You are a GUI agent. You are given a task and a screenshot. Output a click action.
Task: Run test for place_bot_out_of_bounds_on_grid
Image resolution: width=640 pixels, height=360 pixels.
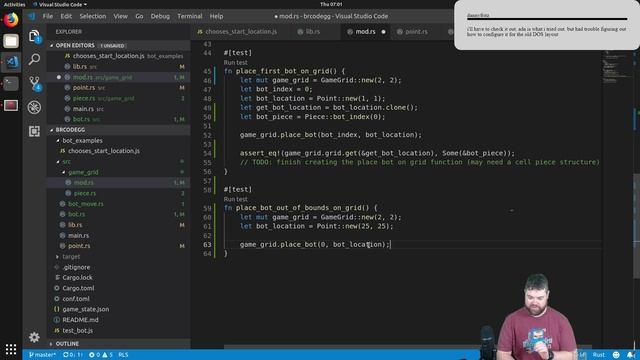click(236, 199)
